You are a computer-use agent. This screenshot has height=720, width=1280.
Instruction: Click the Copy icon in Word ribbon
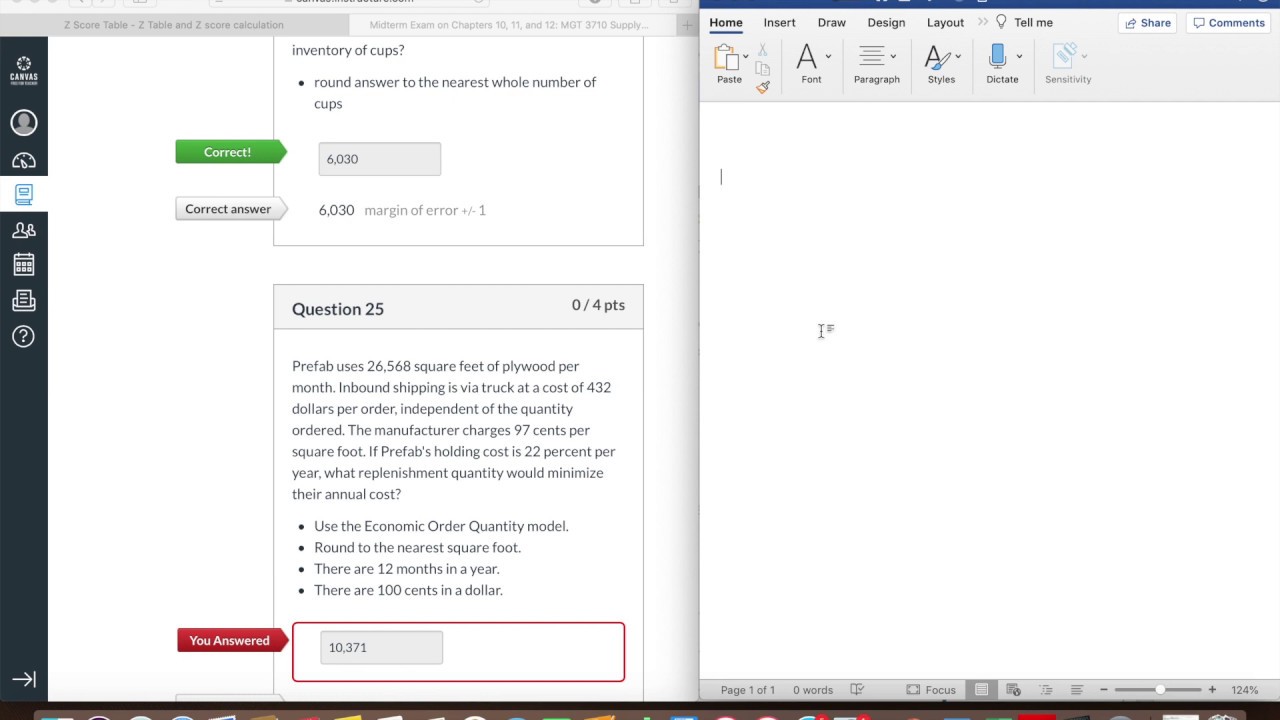762,68
